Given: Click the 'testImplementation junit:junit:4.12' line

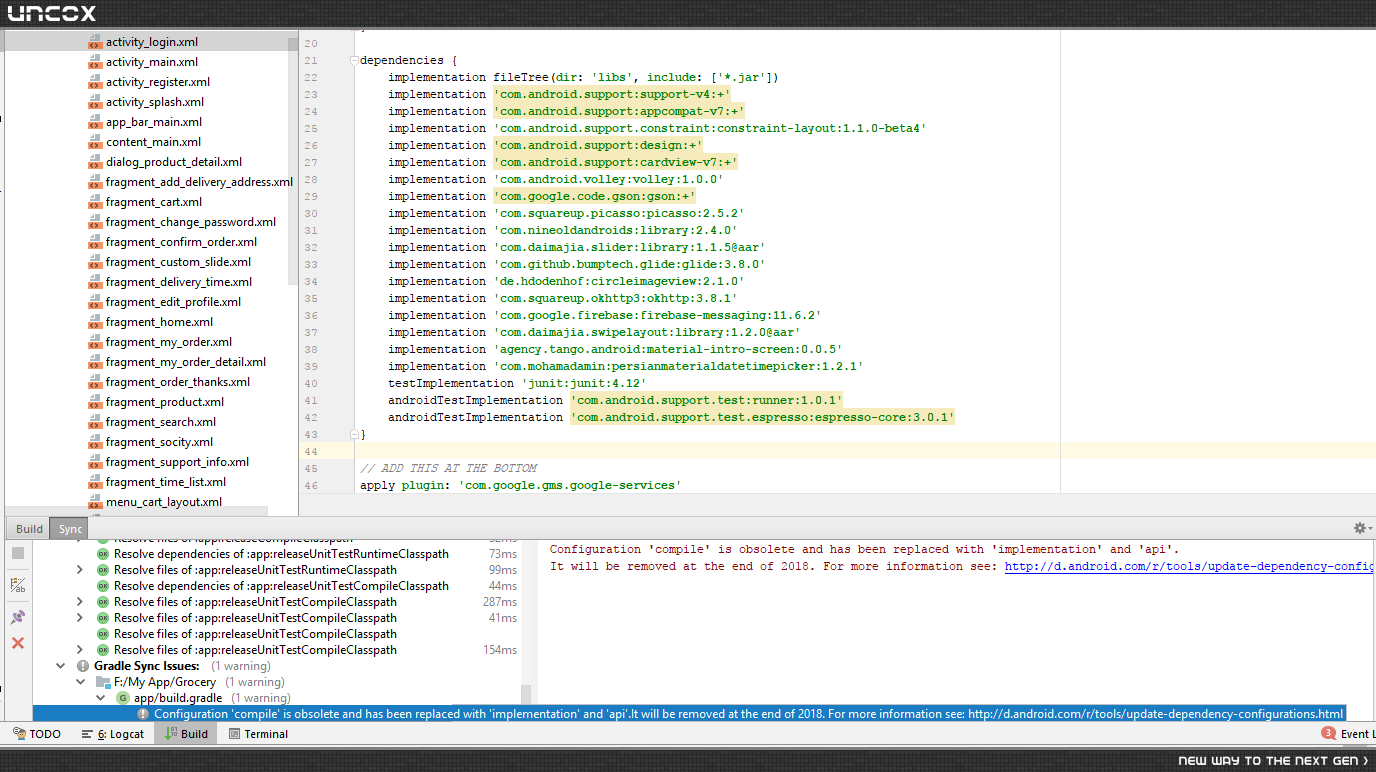Looking at the screenshot, I should (x=517, y=383).
